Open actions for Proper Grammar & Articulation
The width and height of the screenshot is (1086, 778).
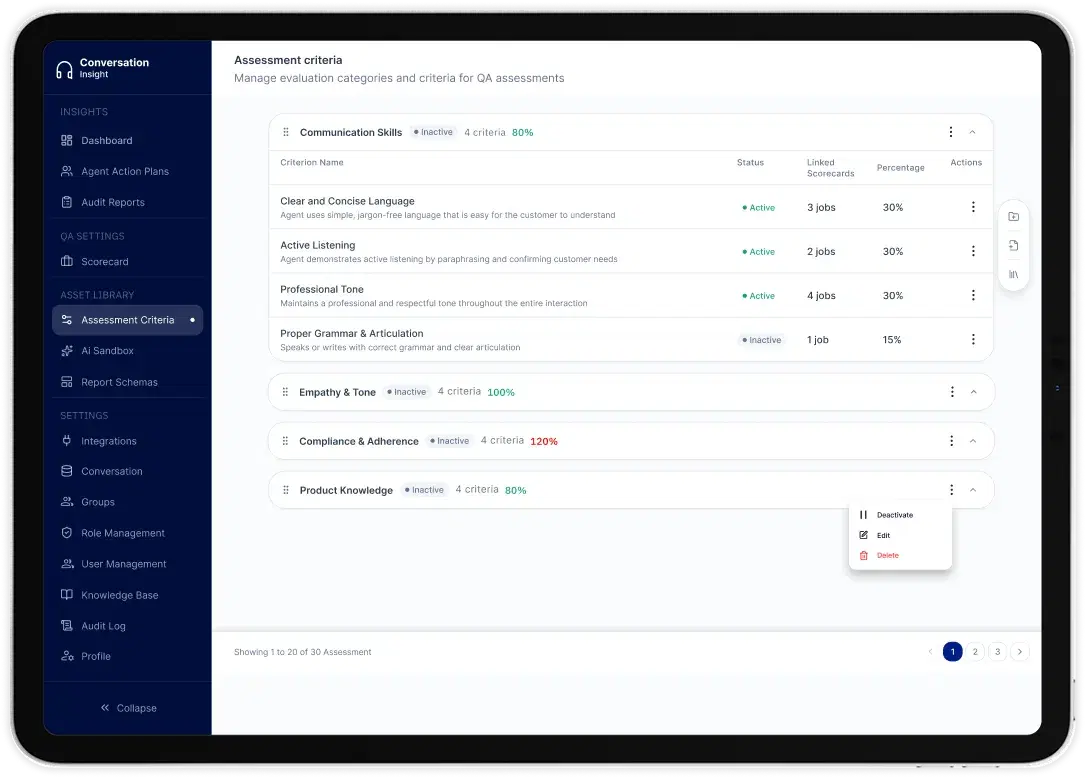(973, 339)
